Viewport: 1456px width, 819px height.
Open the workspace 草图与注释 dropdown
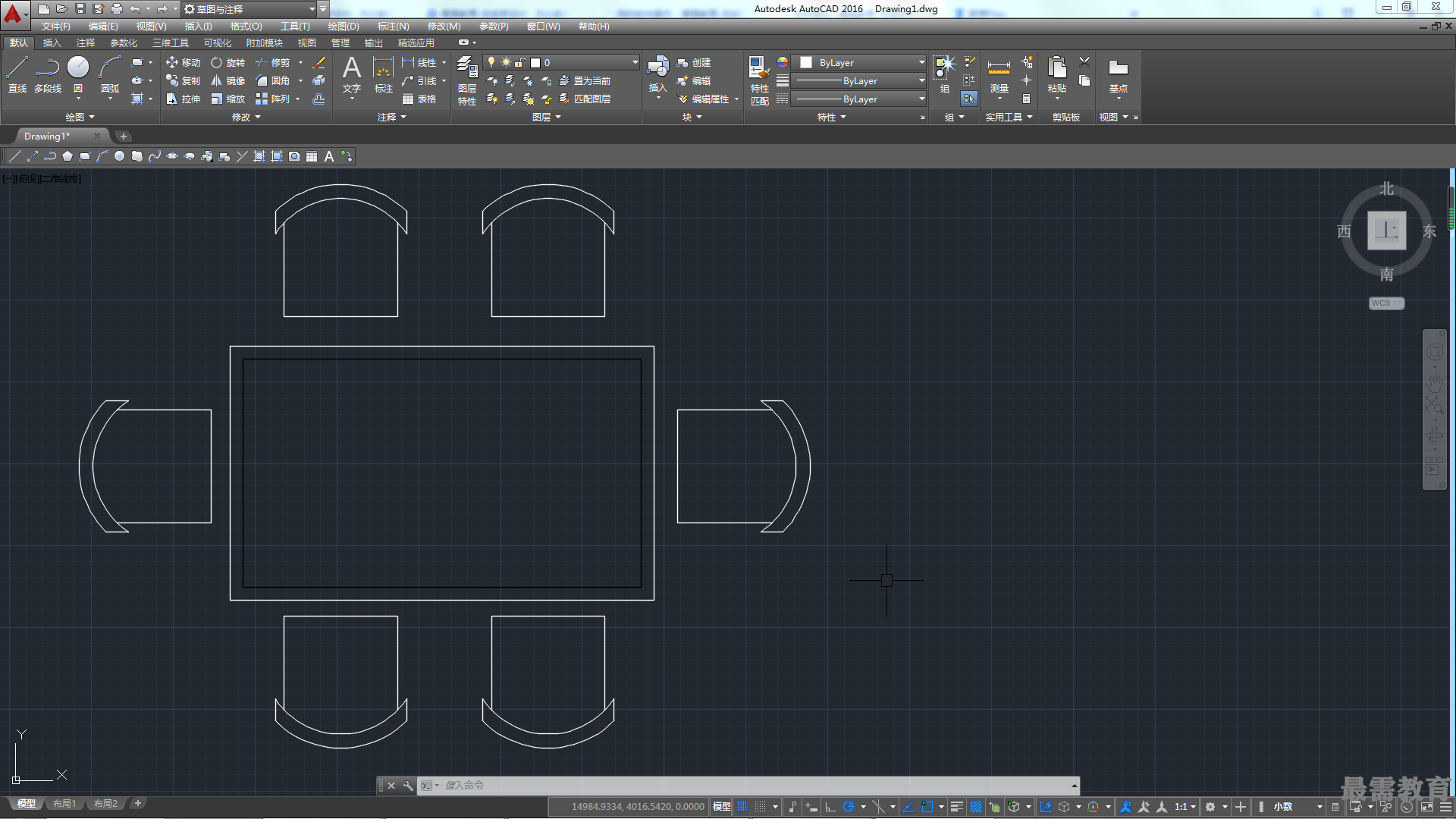click(x=249, y=9)
